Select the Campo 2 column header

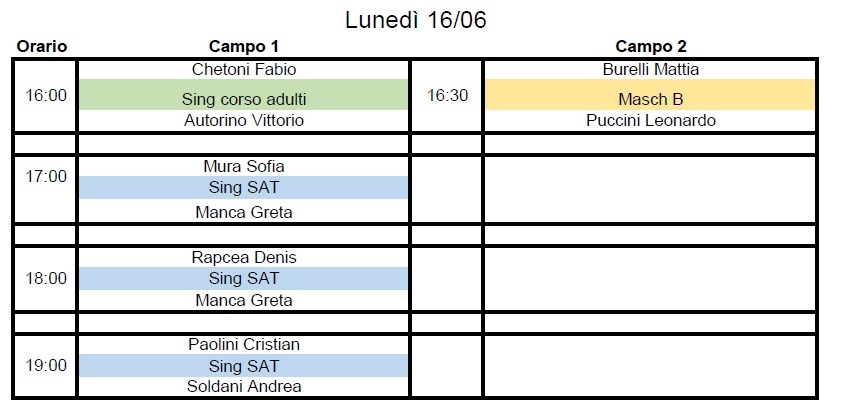(651, 47)
